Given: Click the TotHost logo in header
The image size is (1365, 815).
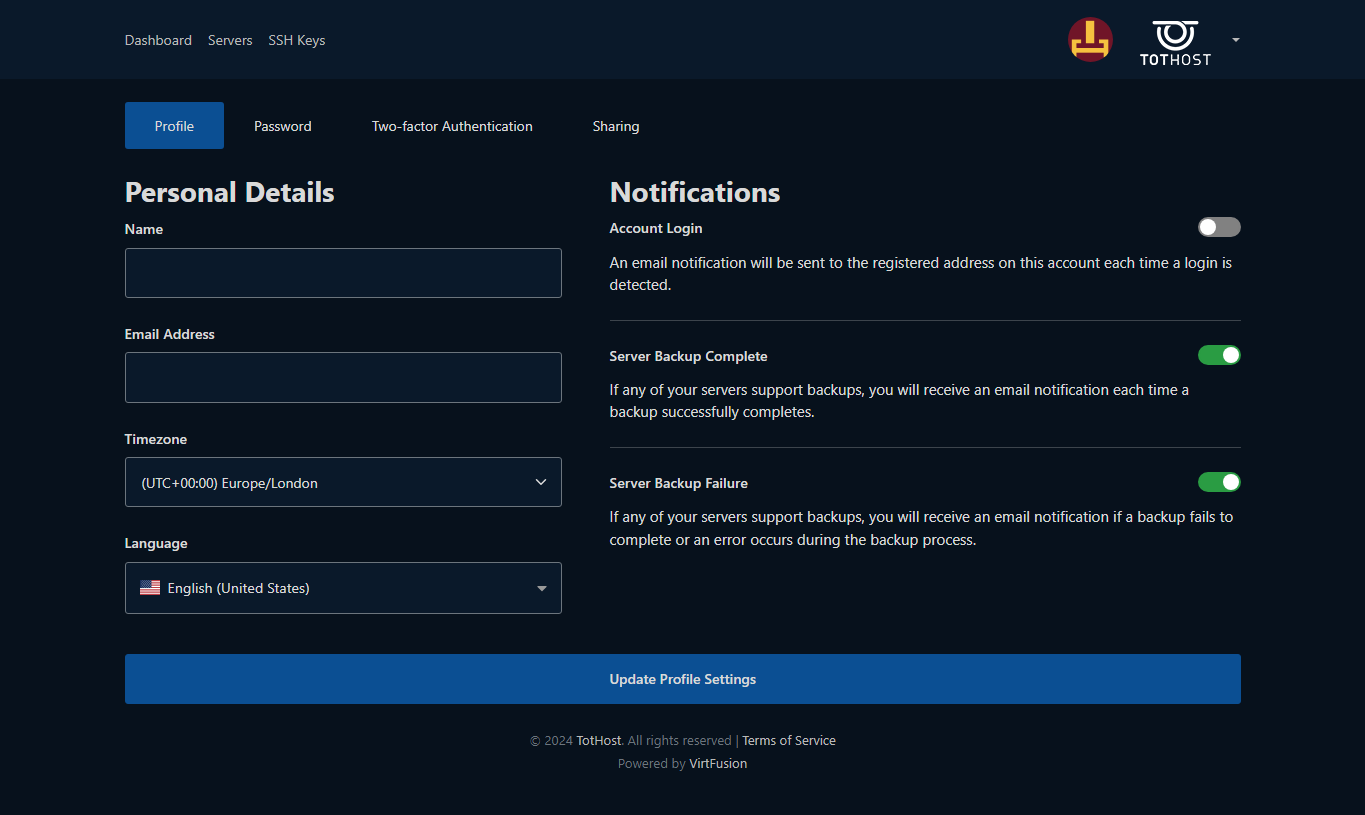Looking at the screenshot, I should point(1175,42).
